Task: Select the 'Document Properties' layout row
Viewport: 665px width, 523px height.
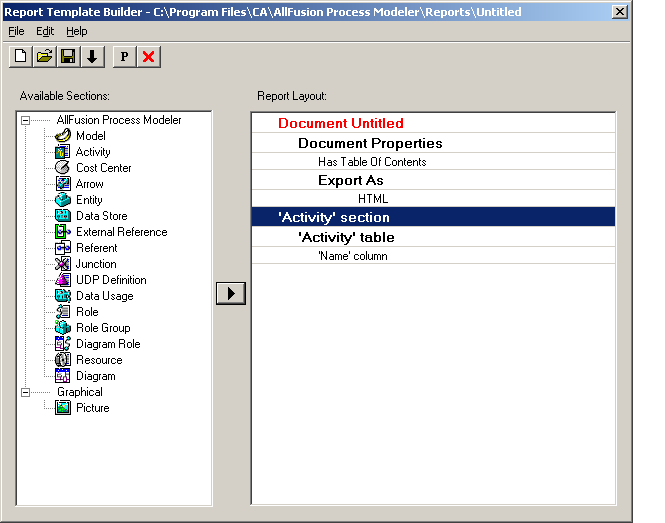Action: pos(433,143)
